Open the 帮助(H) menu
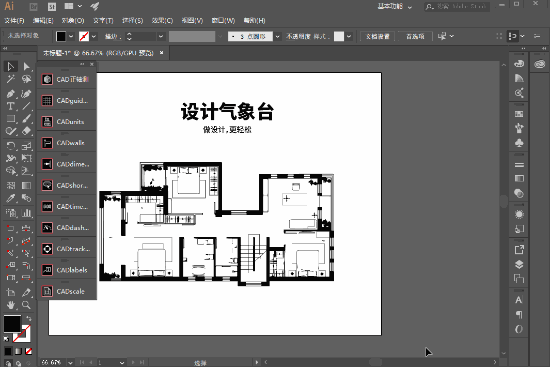Image resolution: width=550 pixels, height=367 pixels. (x=254, y=21)
